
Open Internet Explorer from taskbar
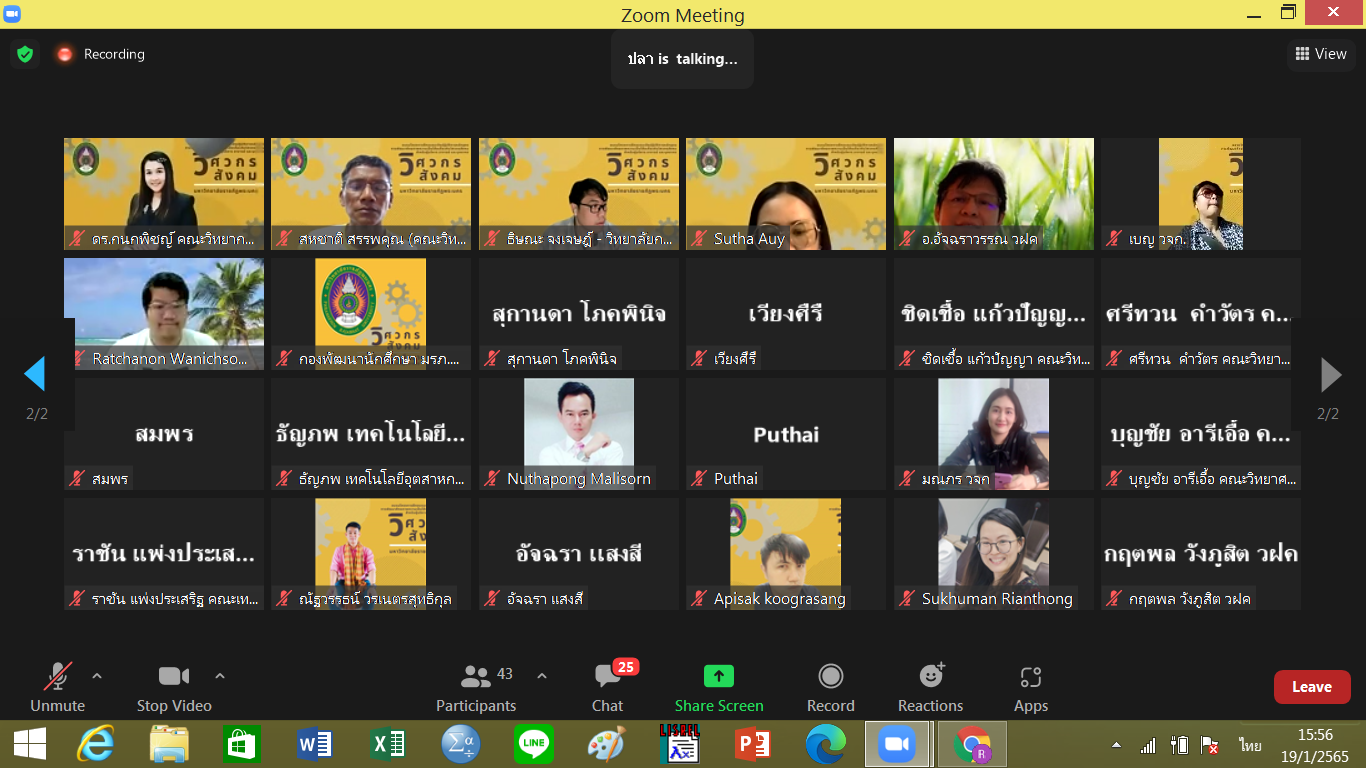pos(97,744)
